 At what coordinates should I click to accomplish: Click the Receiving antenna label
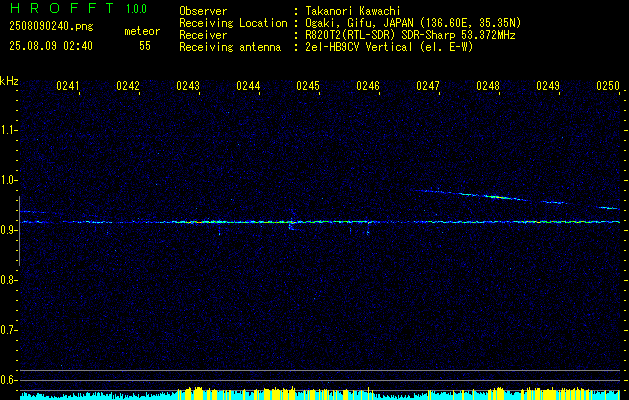point(230,47)
